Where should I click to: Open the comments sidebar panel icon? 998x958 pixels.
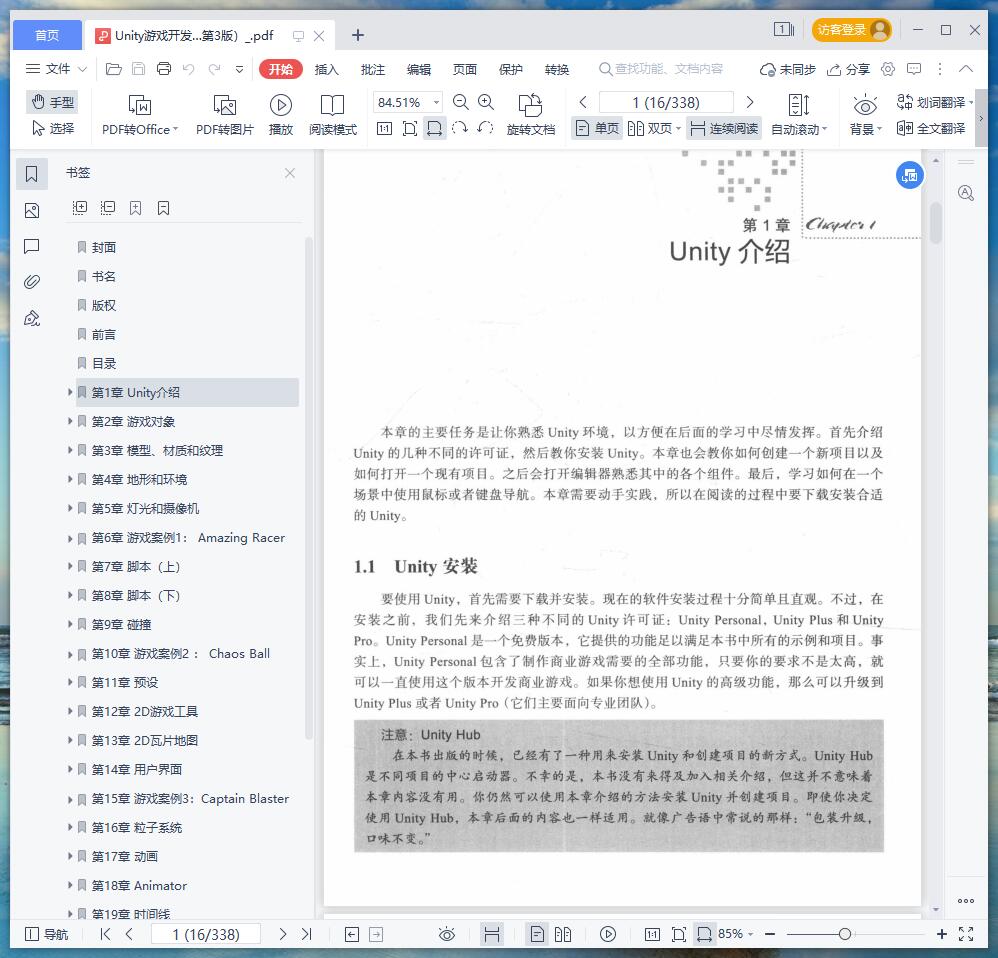click(32, 246)
